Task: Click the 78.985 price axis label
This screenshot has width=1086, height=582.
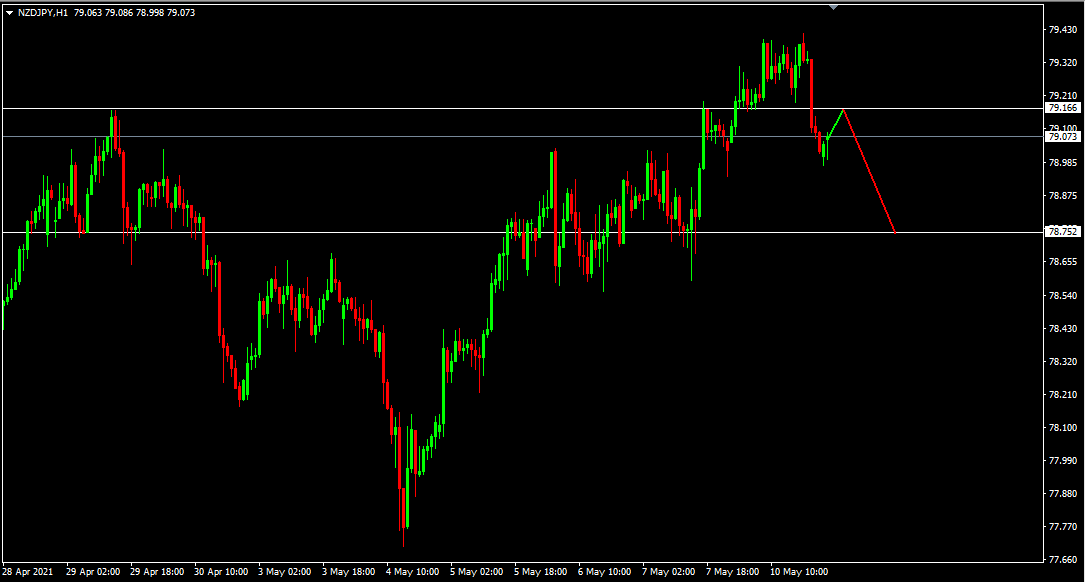Action: coord(1062,162)
